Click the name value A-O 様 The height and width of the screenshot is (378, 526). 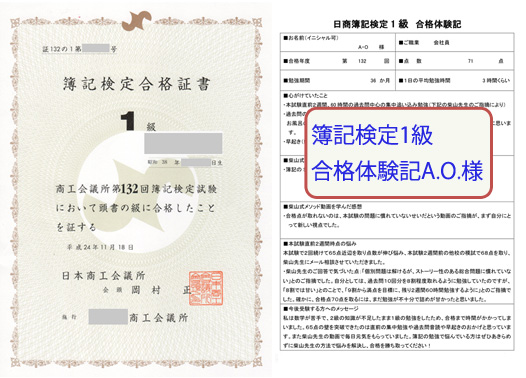[x=371, y=47]
